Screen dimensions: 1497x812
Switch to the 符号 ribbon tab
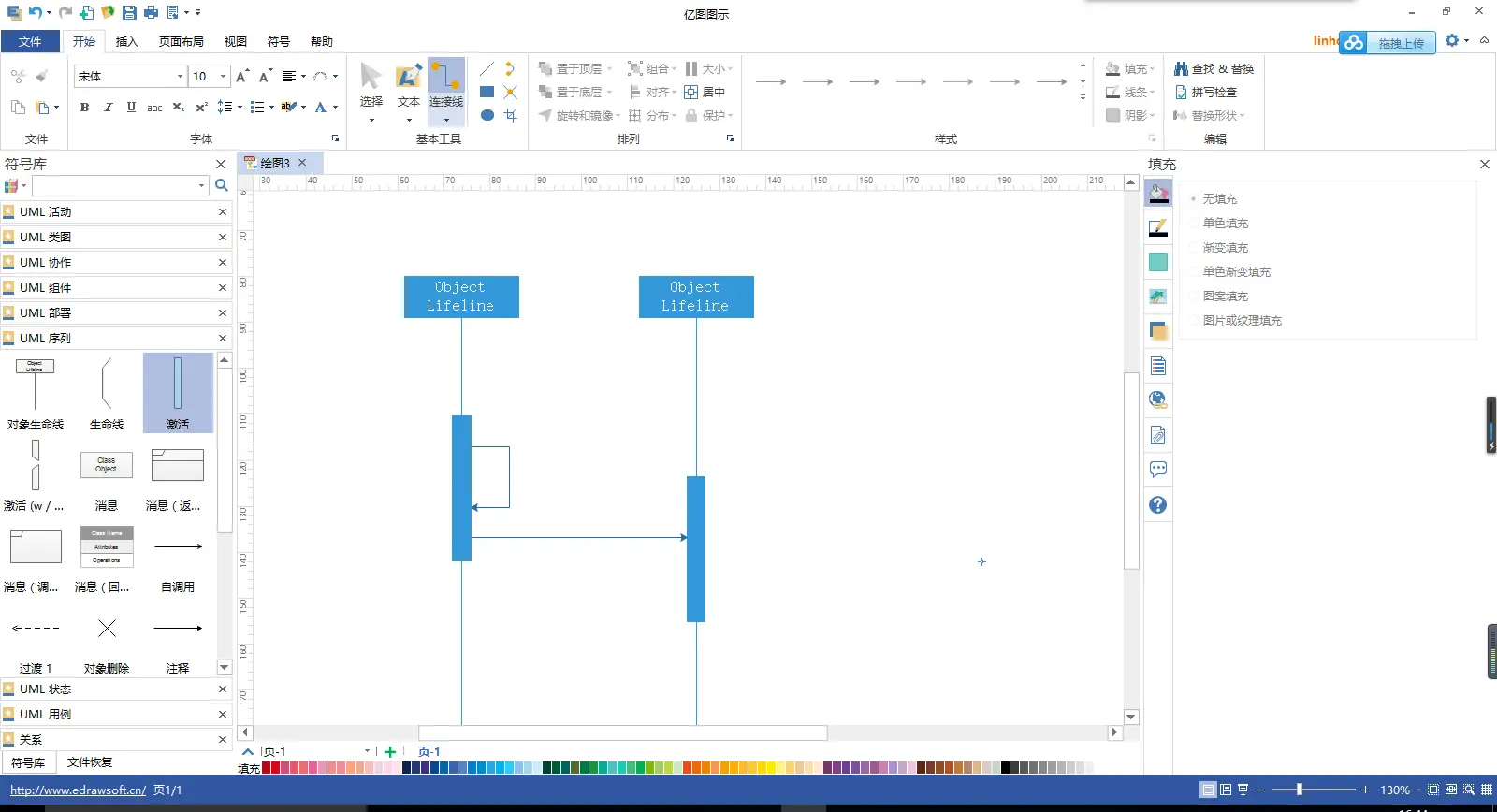(x=278, y=41)
